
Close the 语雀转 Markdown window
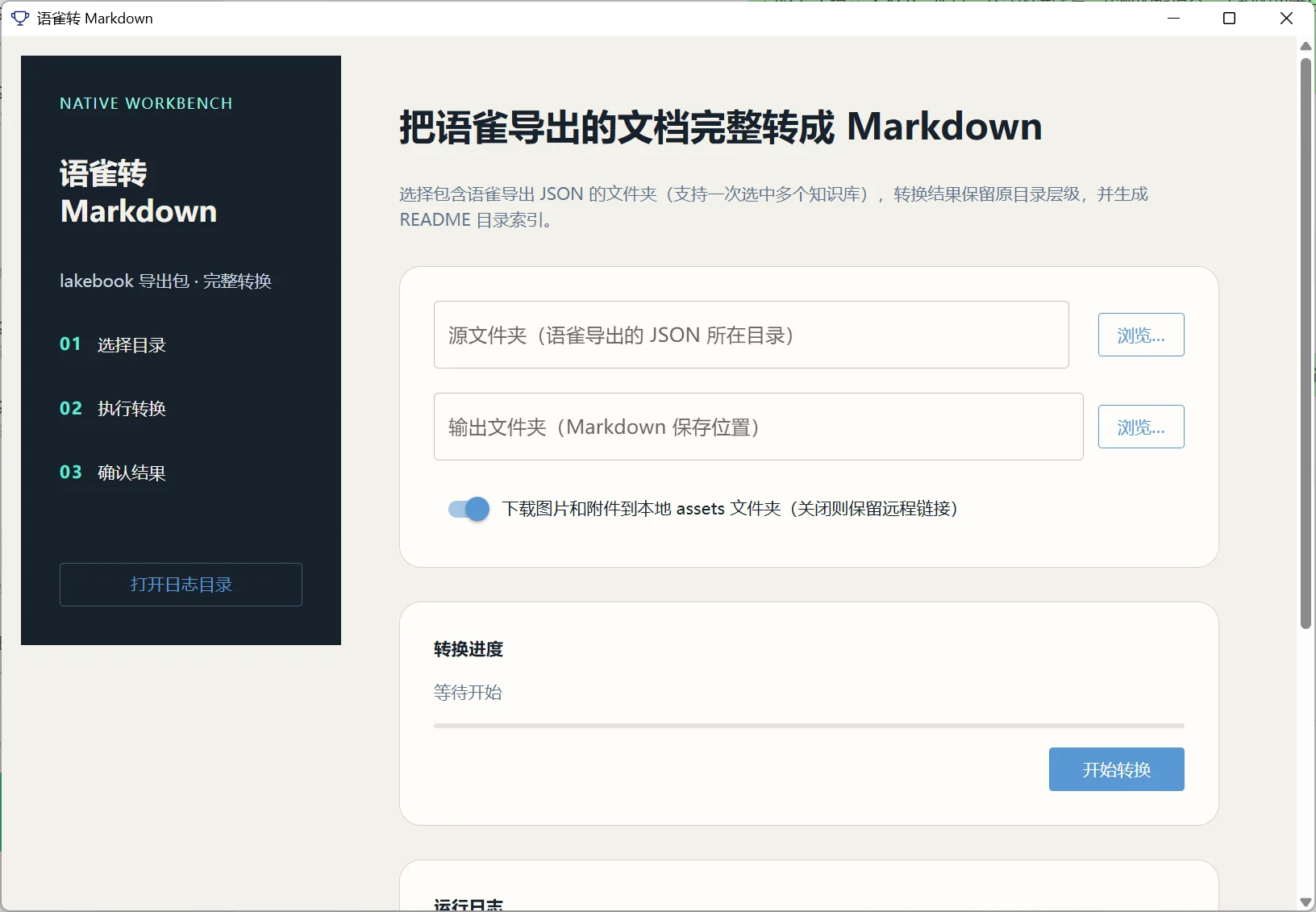pyautogui.click(x=1287, y=18)
